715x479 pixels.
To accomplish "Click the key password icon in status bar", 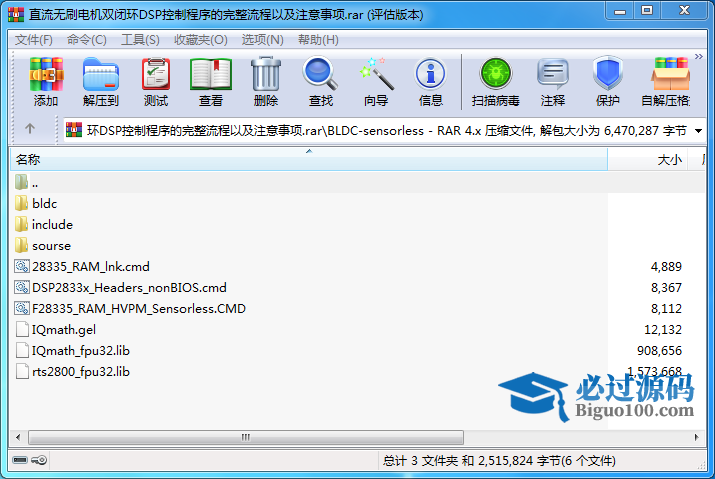I will (40, 459).
